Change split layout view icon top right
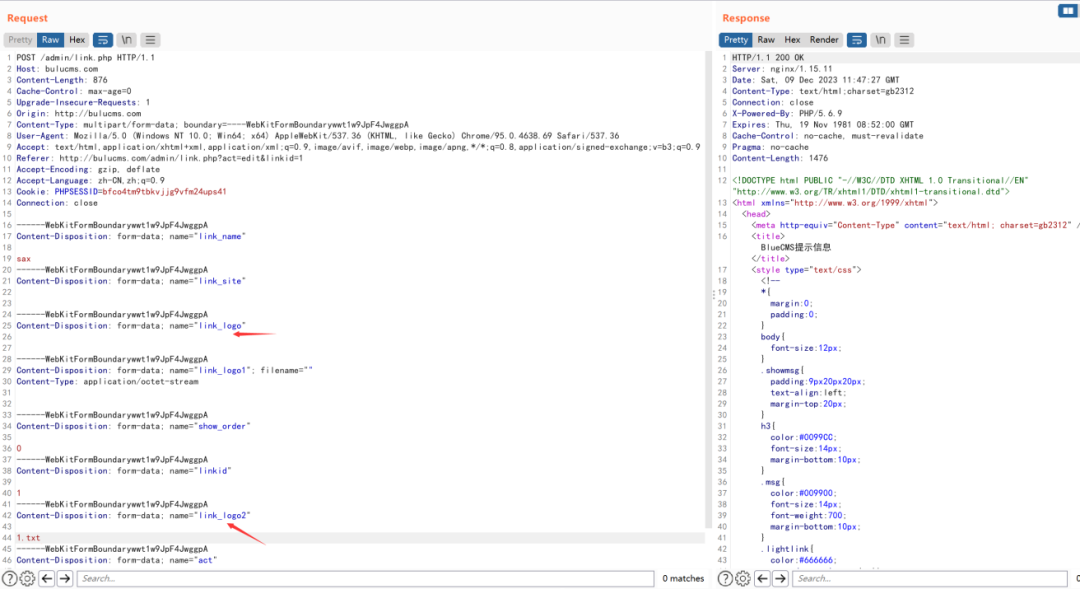 [x=1068, y=10]
